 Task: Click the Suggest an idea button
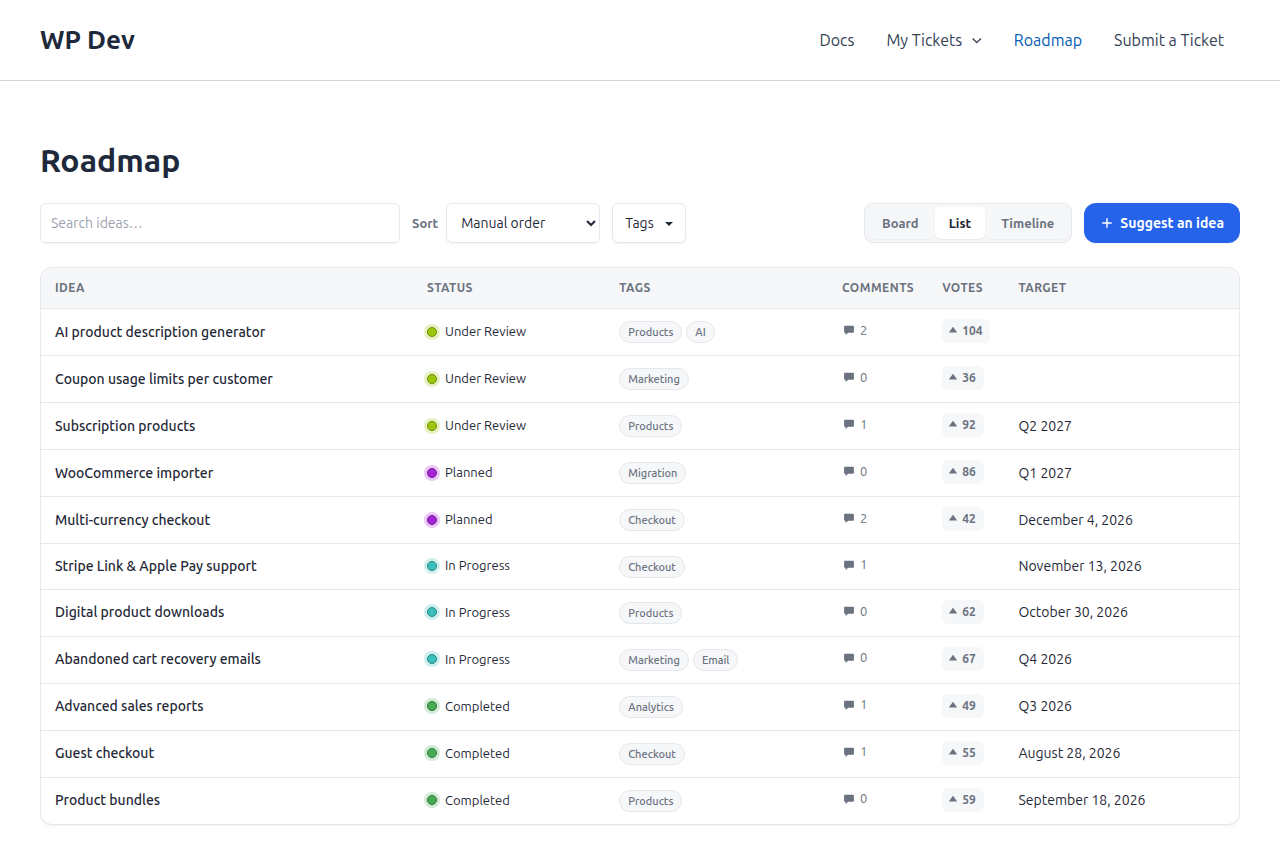[x=1162, y=223]
